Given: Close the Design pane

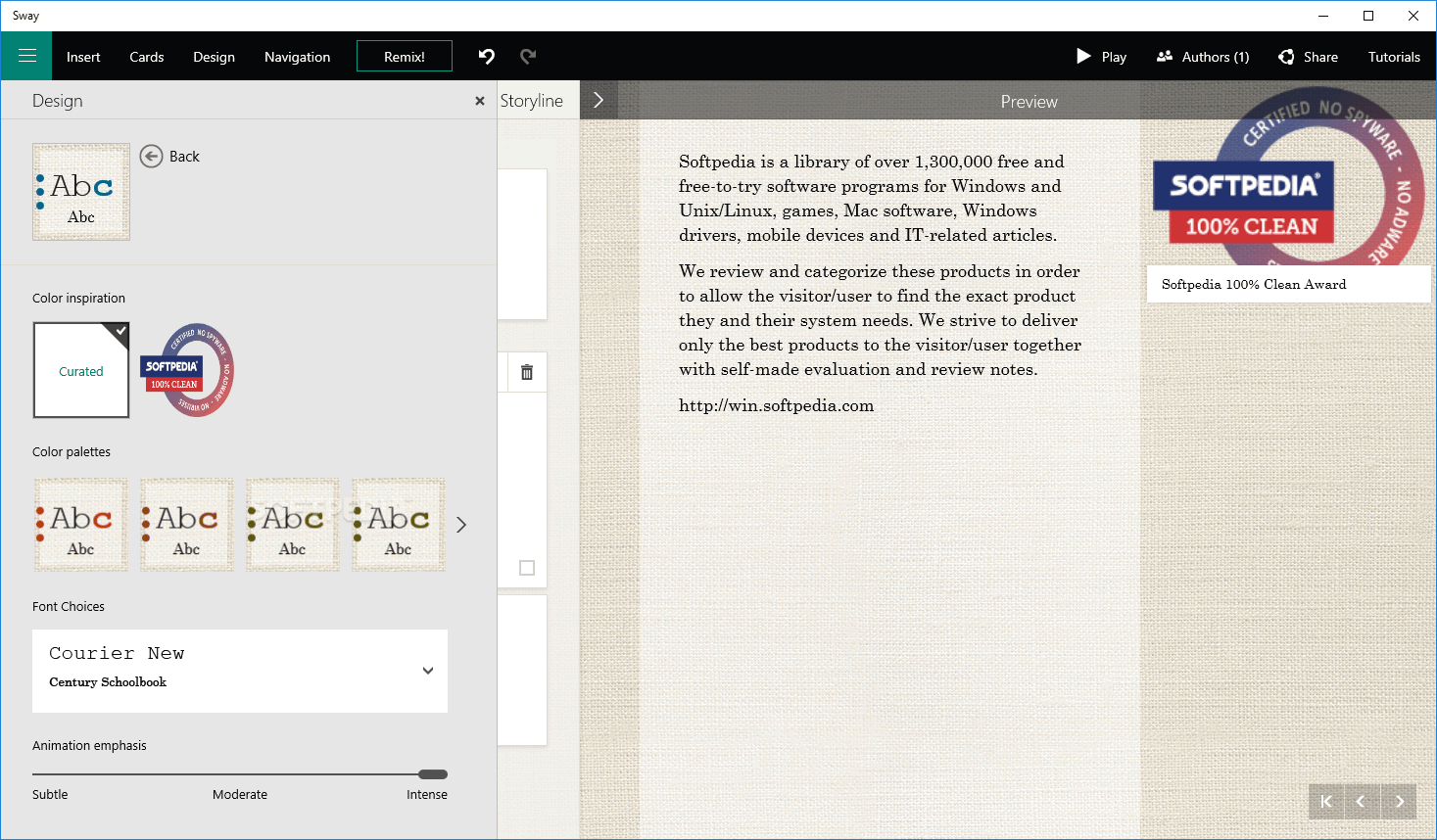Looking at the screenshot, I should pyautogui.click(x=480, y=101).
